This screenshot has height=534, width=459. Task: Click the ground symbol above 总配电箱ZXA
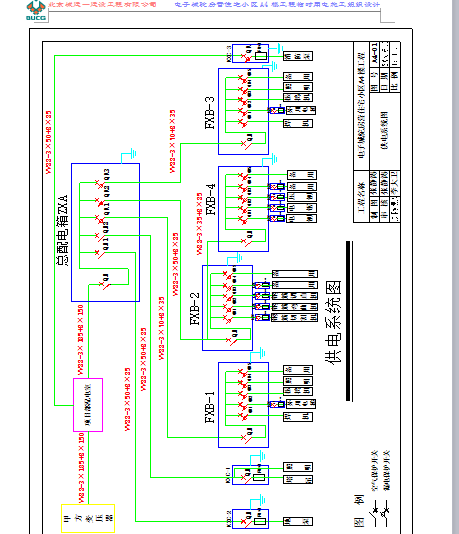[x=129, y=156]
